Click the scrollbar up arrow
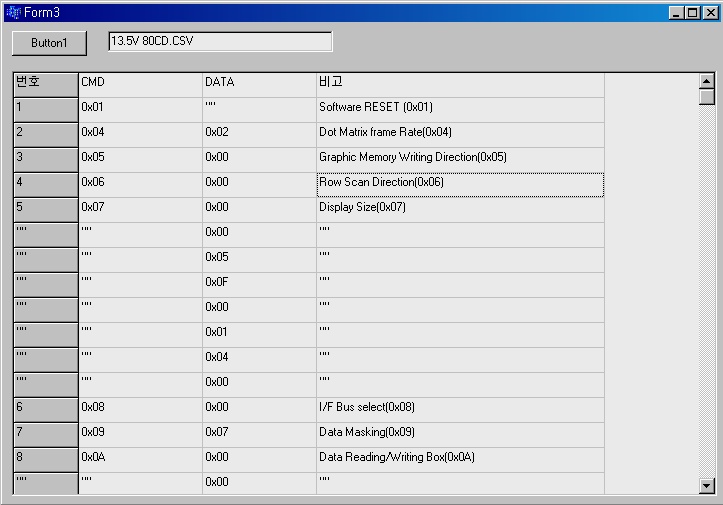 707,81
